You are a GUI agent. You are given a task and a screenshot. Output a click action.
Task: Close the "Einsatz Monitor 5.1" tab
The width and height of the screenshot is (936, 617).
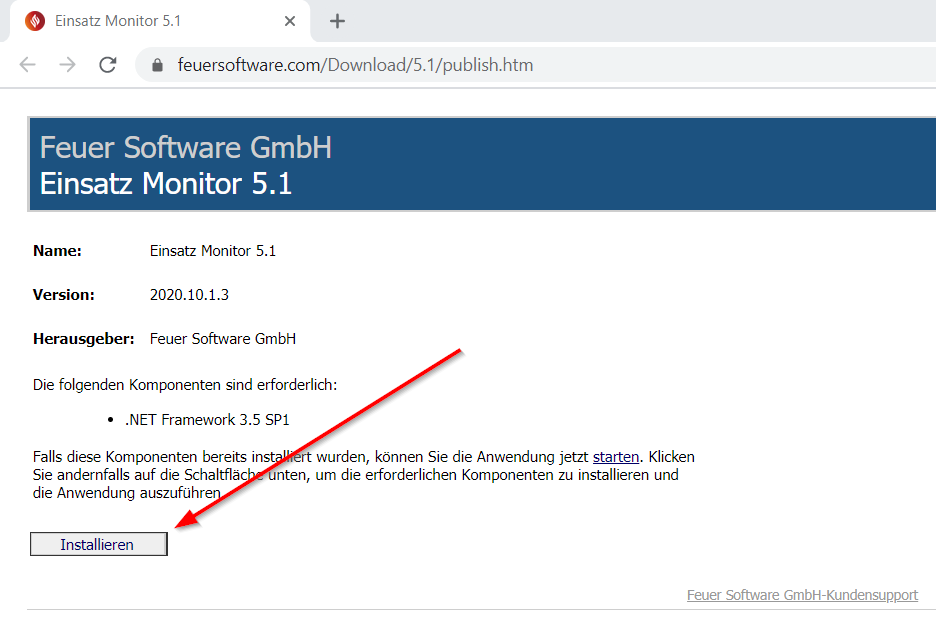point(289,20)
